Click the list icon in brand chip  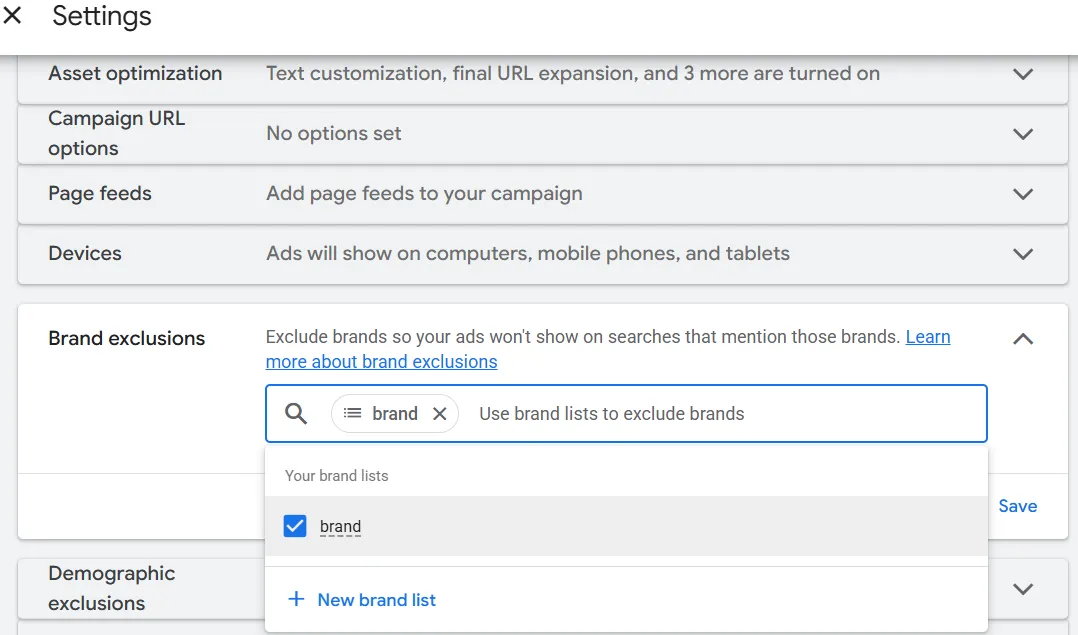(353, 413)
